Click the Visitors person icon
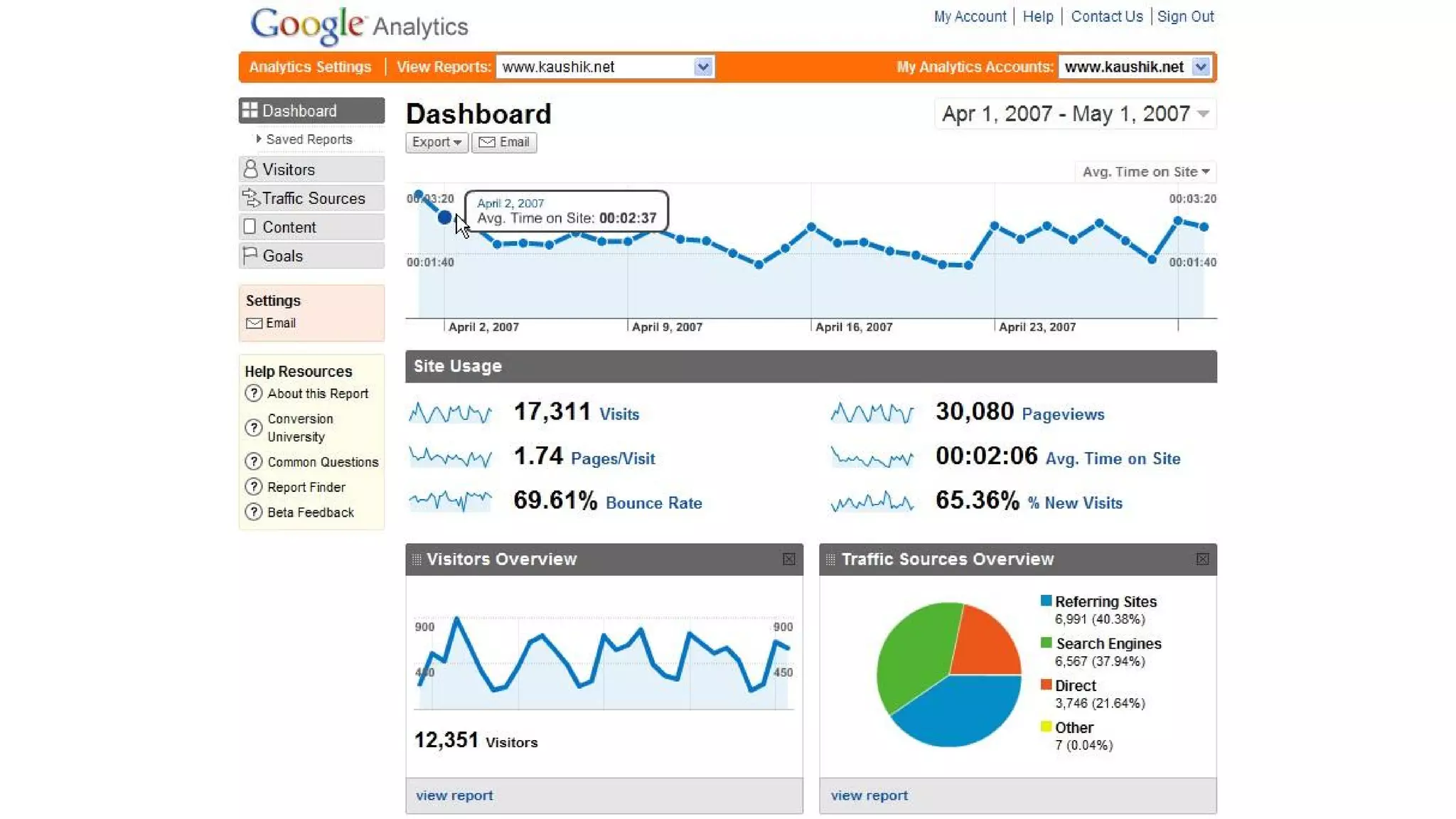The width and height of the screenshot is (1456, 819). [250, 169]
